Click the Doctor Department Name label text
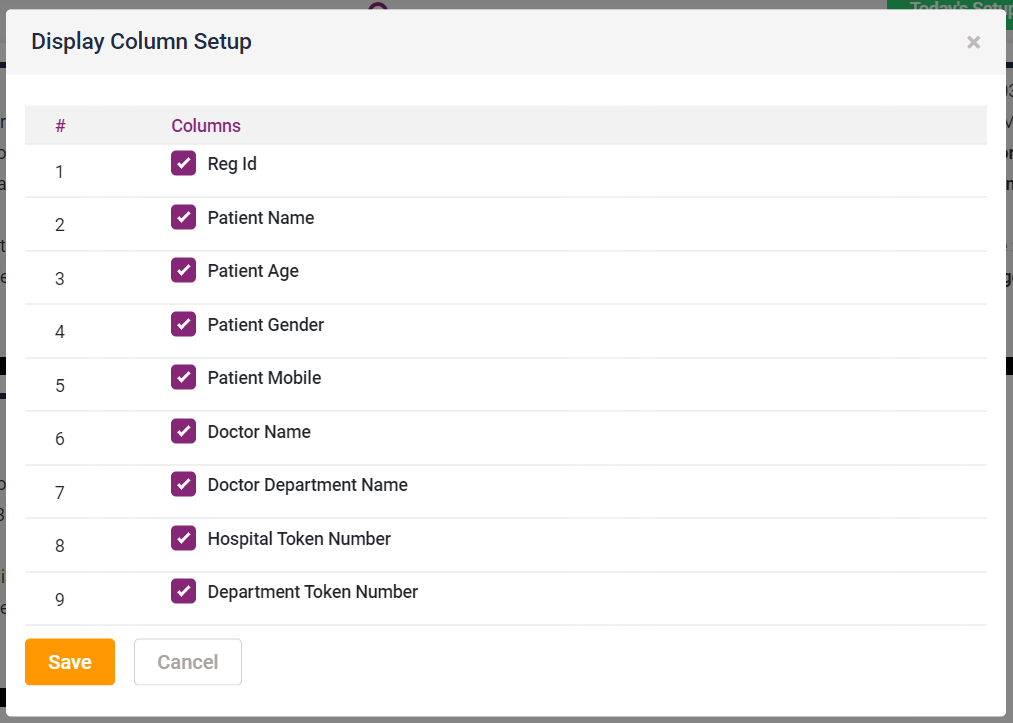The width and height of the screenshot is (1013, 723). click(x=307, y=484)
